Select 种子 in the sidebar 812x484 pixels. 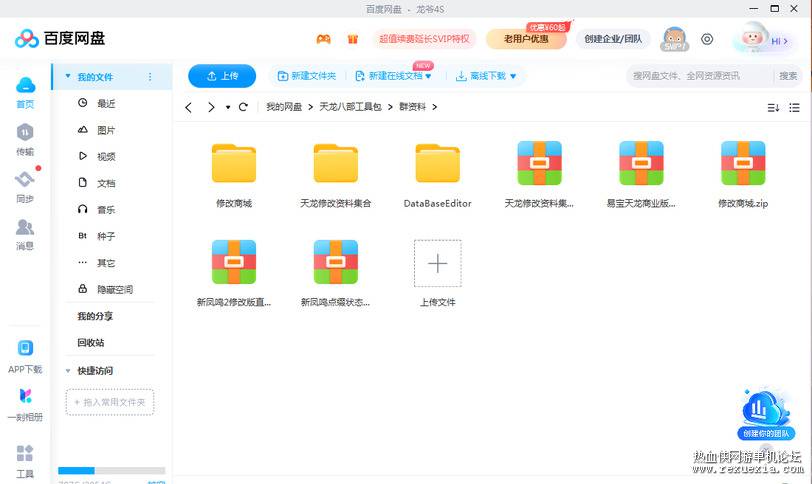106,236
